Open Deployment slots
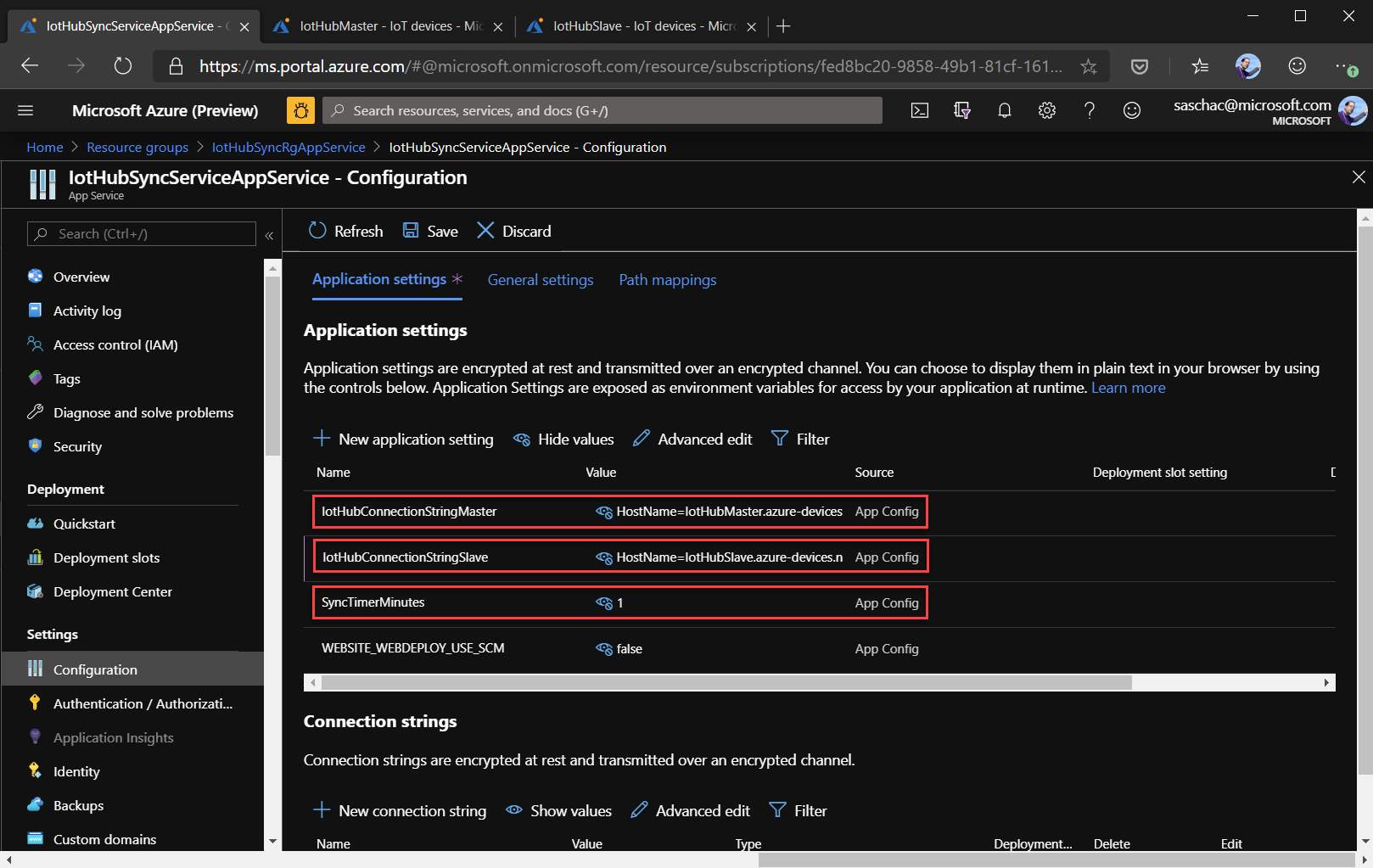The width and height of the screenshot is (1373, 868). pos(106,557)
